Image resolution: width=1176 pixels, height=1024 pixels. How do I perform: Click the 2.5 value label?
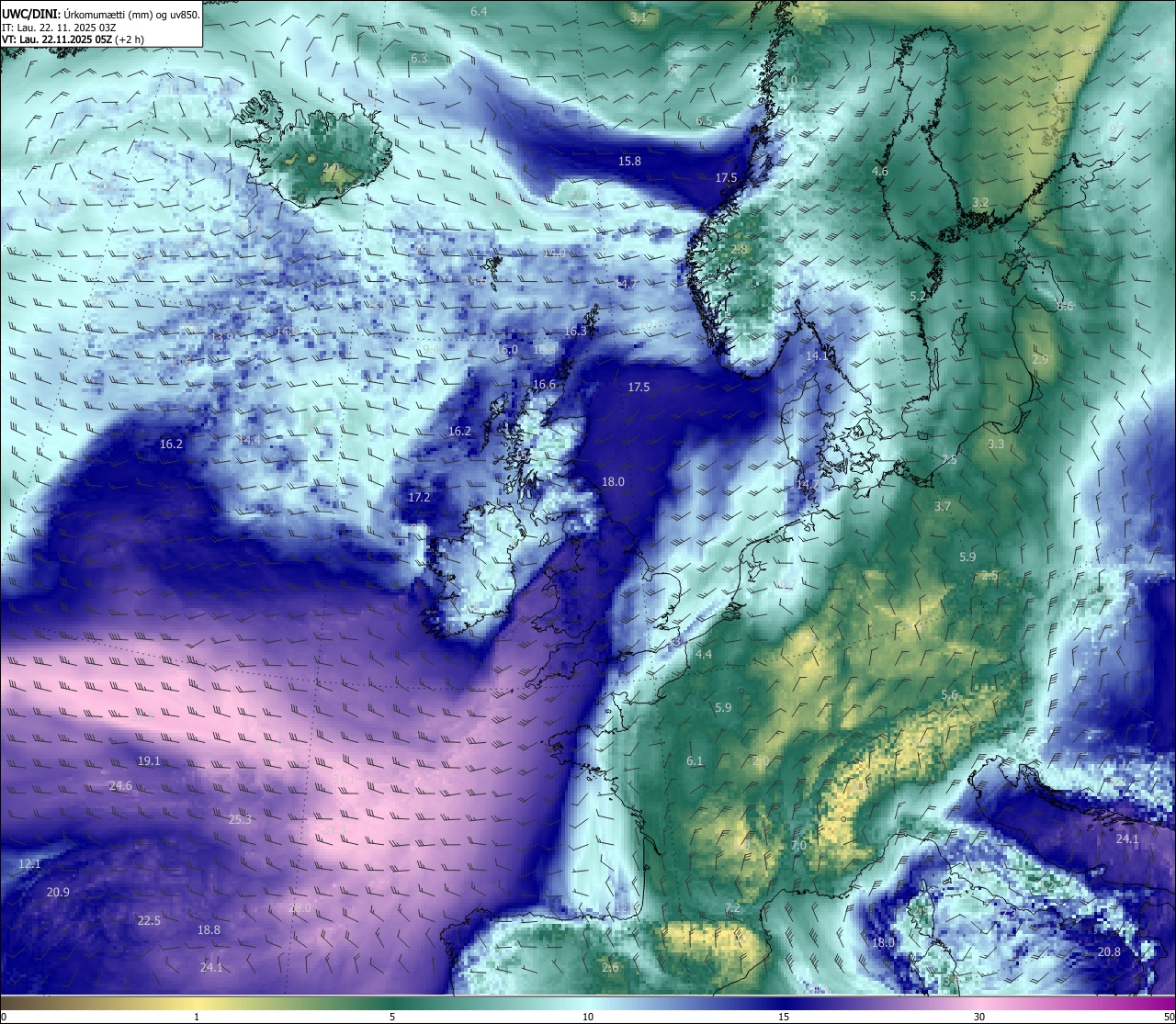tap(989, 575)
